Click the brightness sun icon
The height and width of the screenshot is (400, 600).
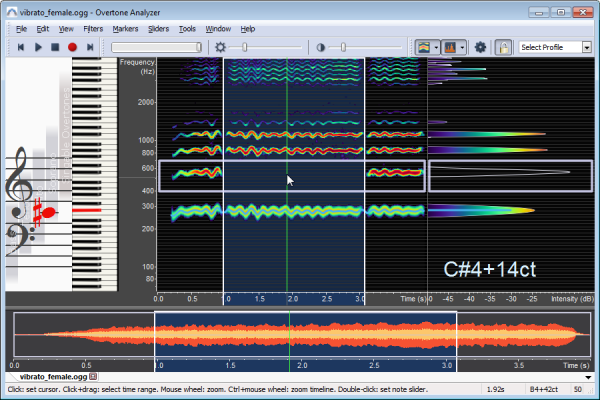(220, 47)
